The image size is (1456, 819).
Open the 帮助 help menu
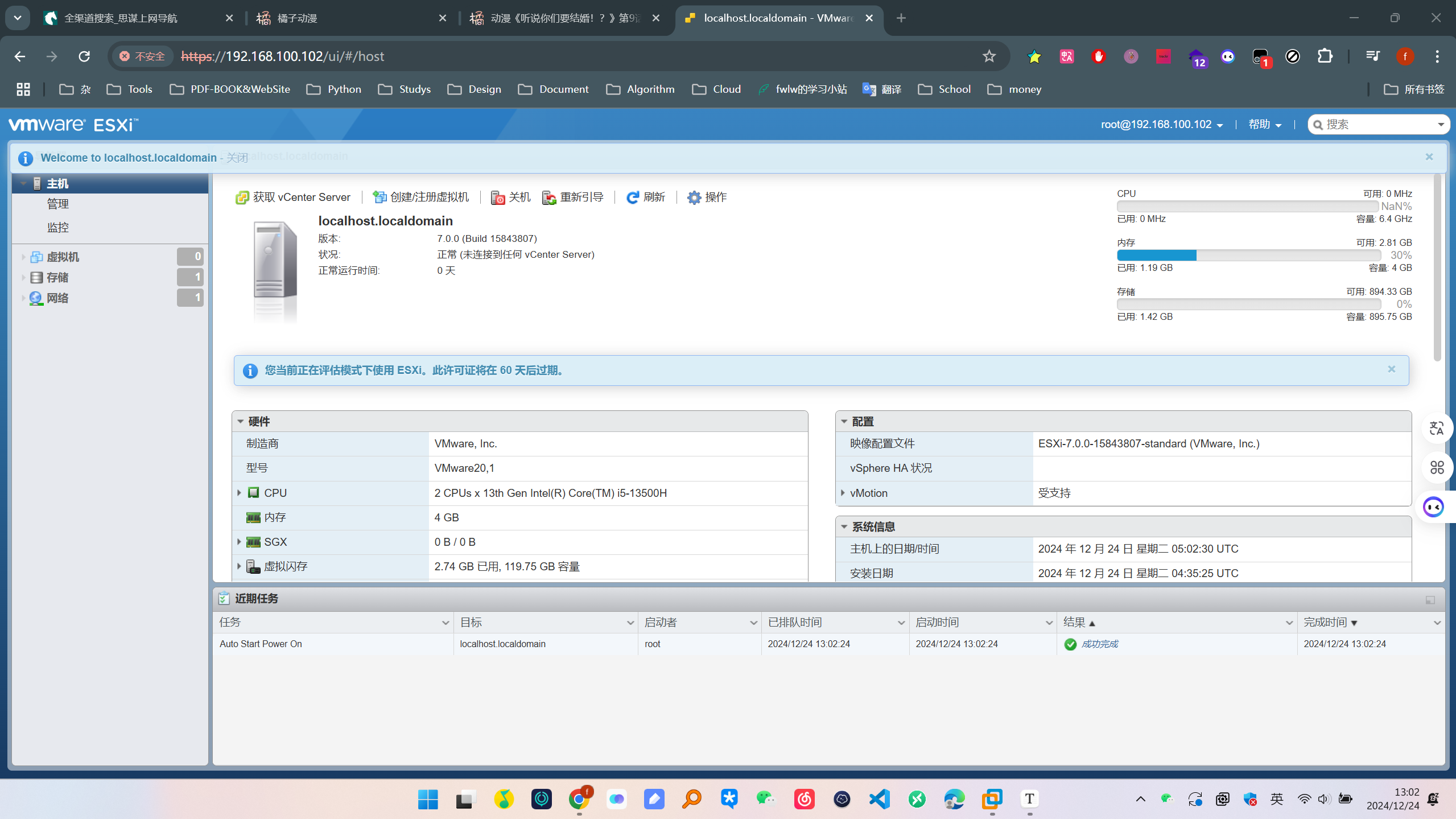tap(1265, 125)
